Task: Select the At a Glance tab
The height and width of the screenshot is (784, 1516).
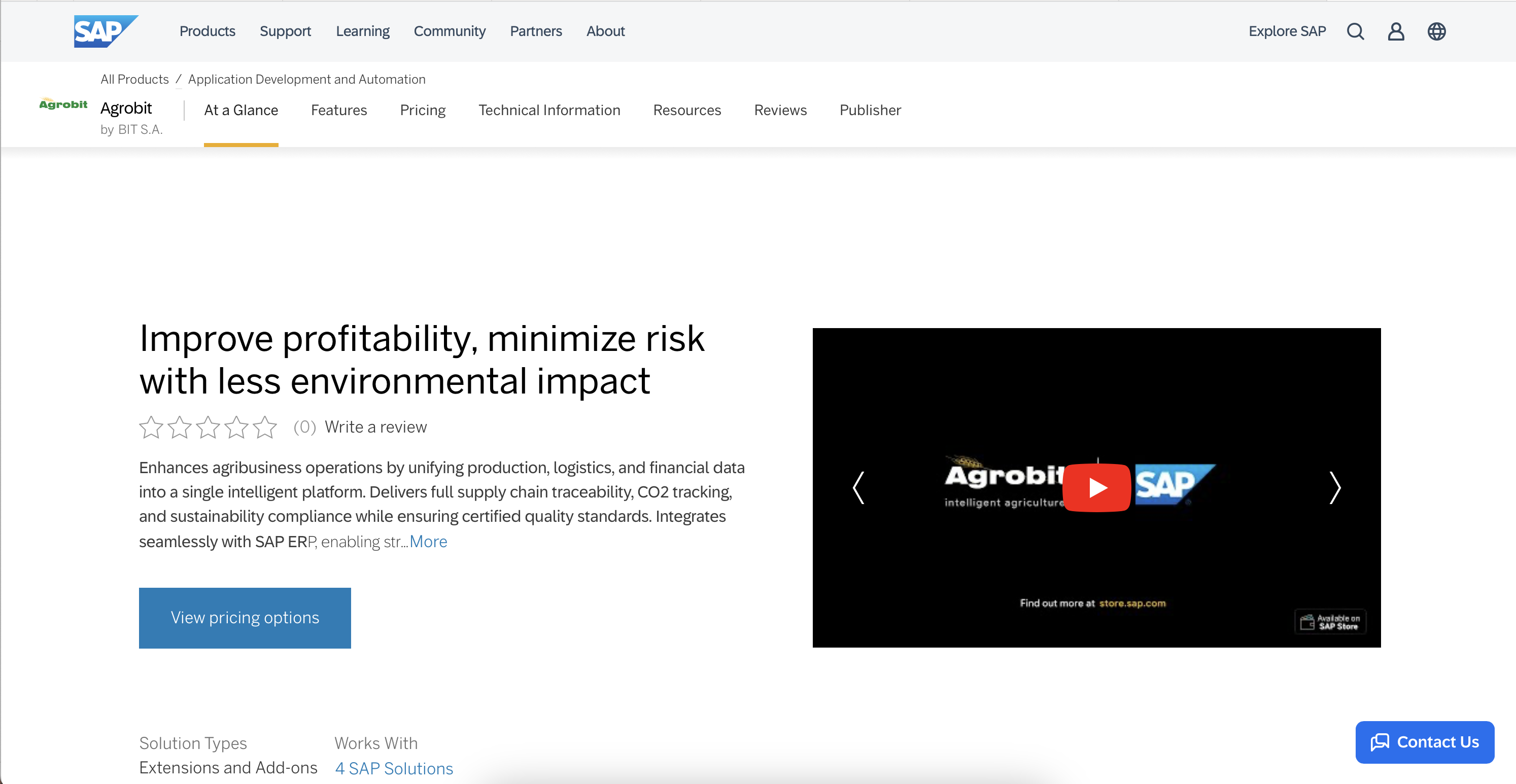Action: 242,110
